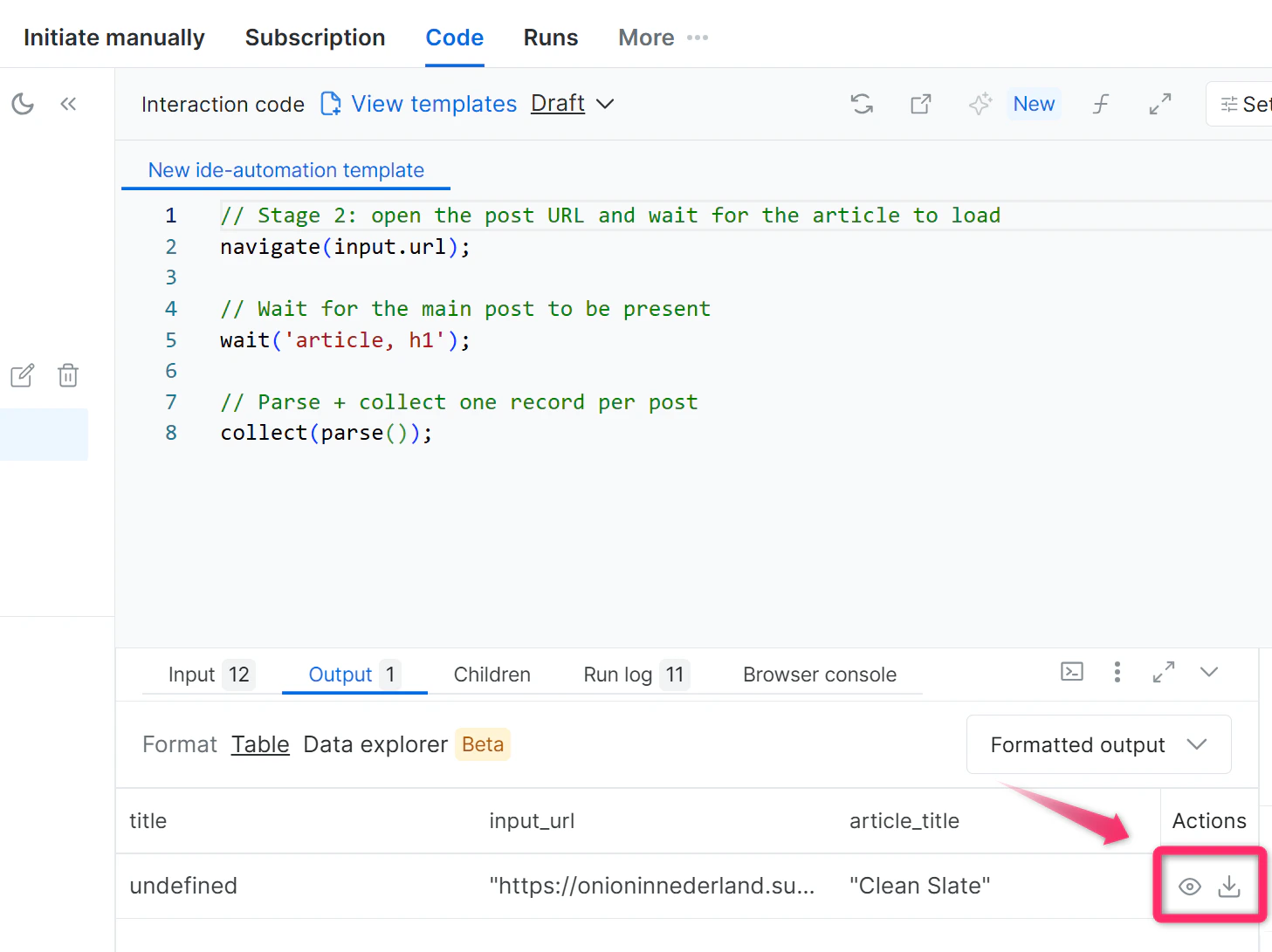Open the Browser console tab
The height and width of the screenshot is (952, 1272).
point(820,675)
